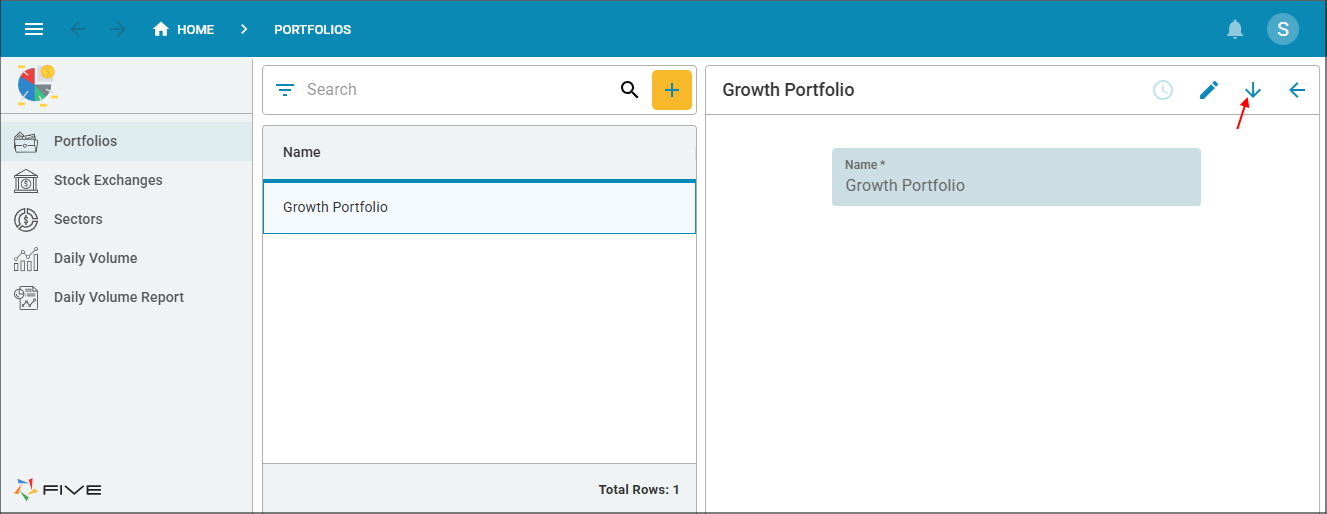
Task: Navigate back using the top bar arrow
Action: [78, 29]
